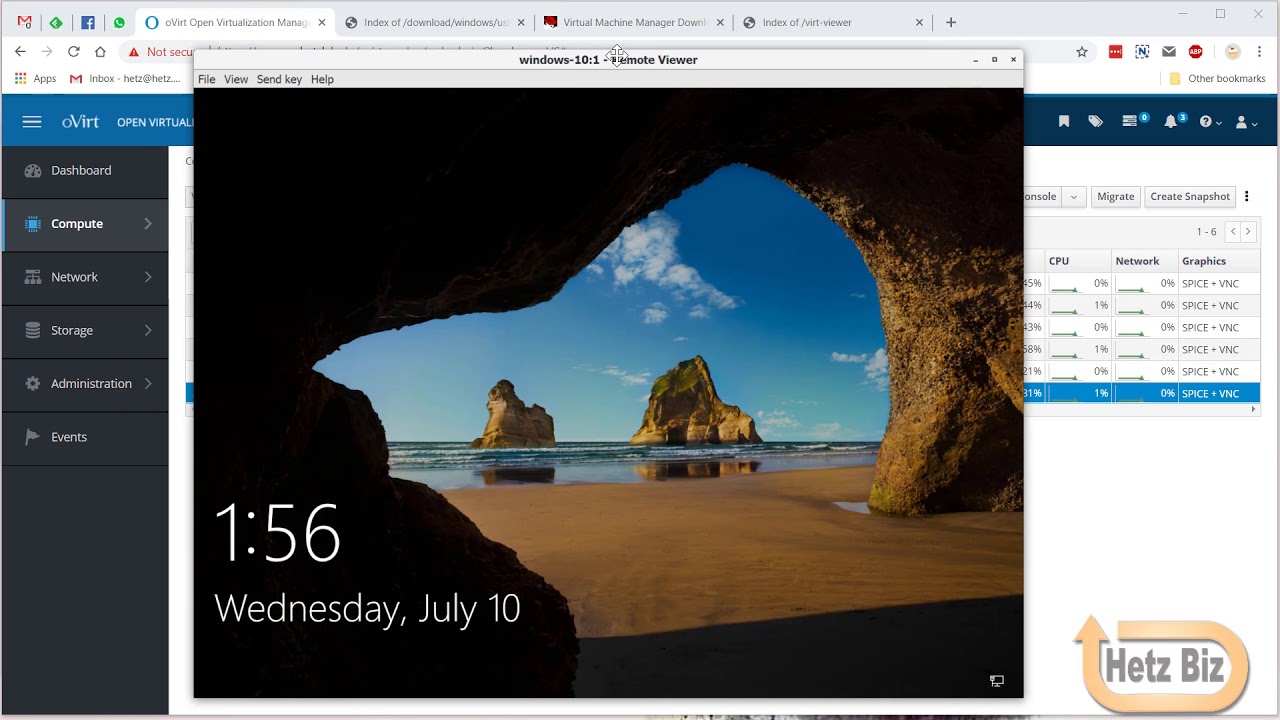
Task: Open the Send key menu
Action: coord(279,79)
